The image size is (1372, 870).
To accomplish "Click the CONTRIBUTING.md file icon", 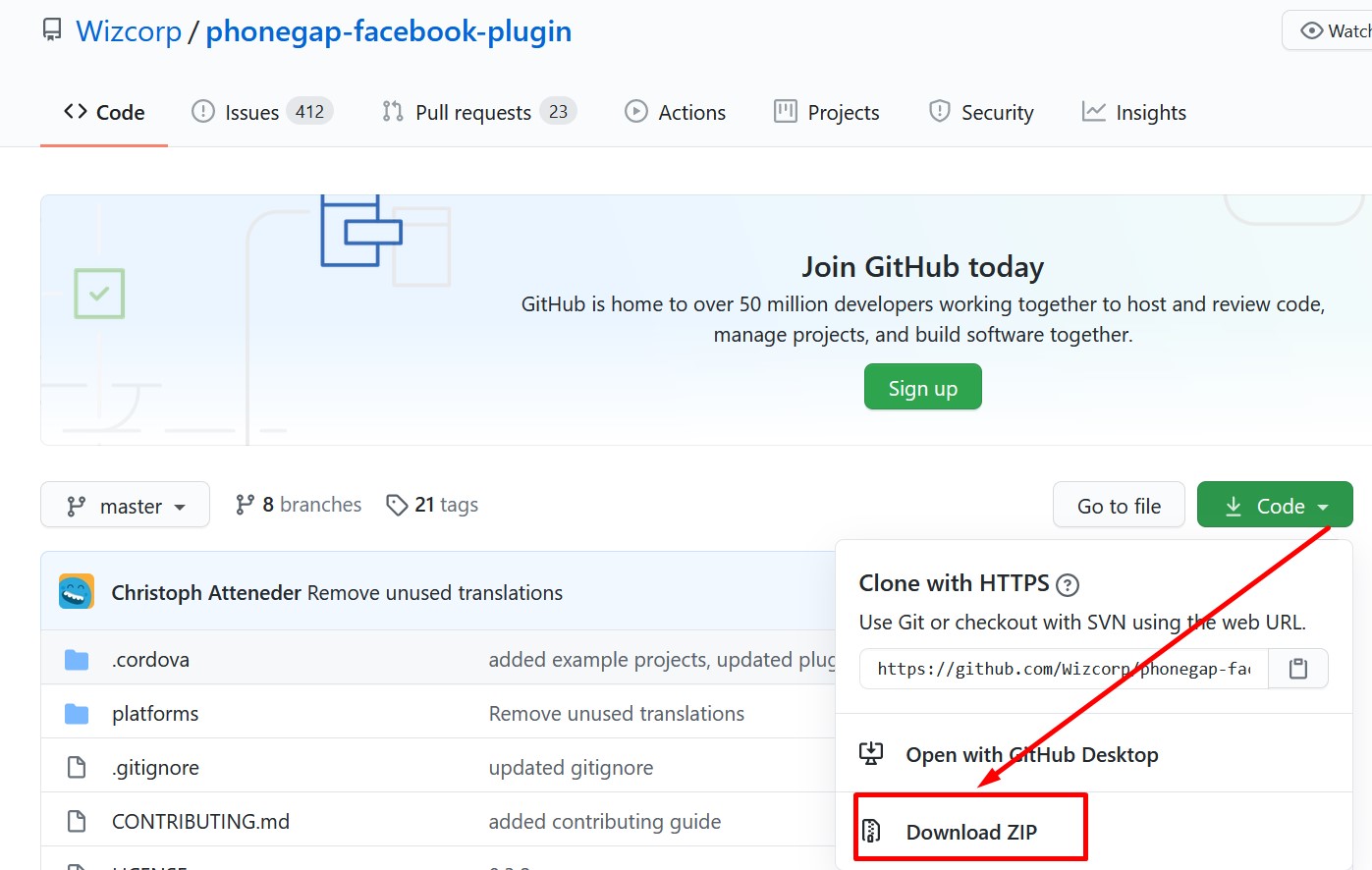I will click(77, 822).
